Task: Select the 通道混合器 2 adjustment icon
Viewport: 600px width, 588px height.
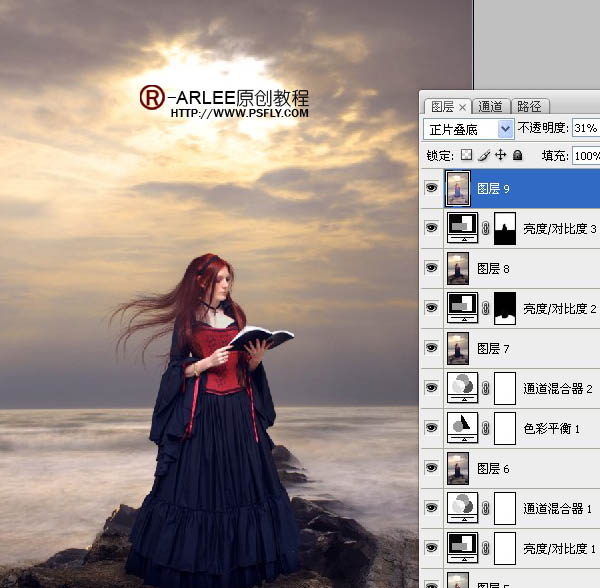Action: [x=461, y=388]
